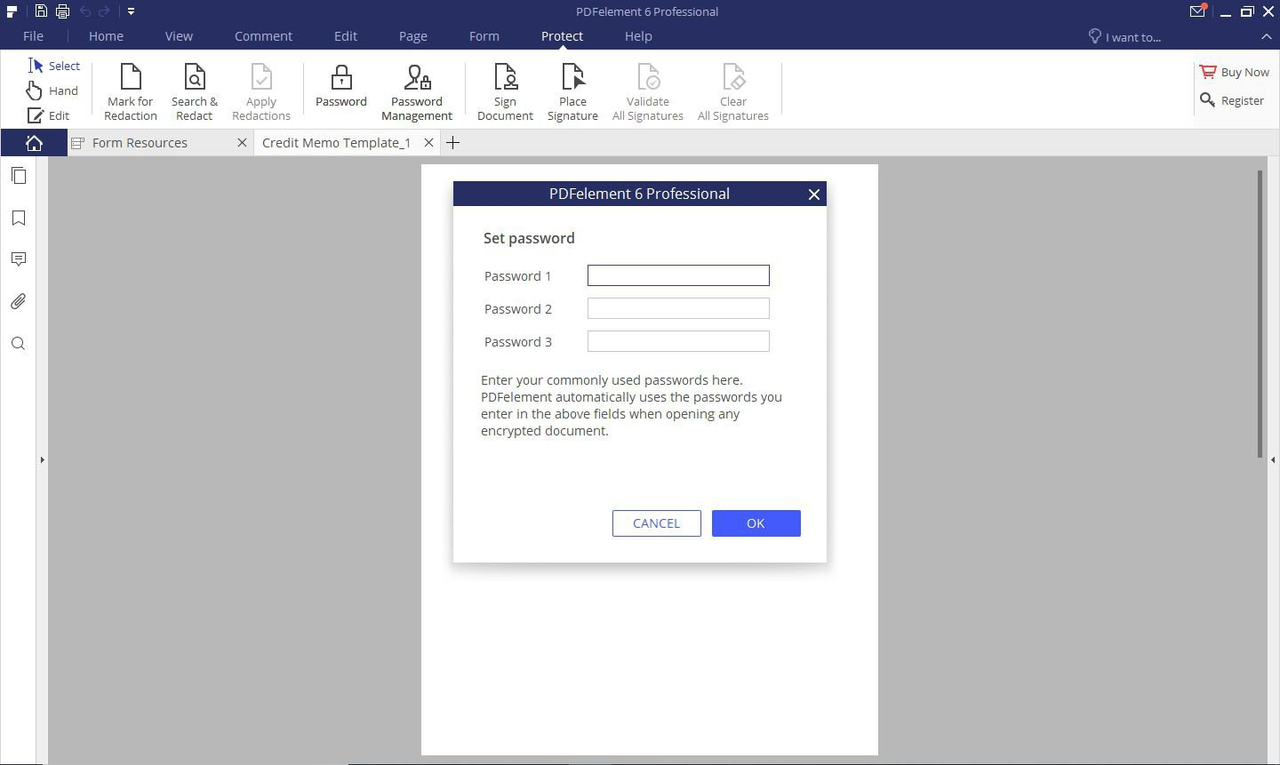Close the Form Resources tab
Viewport: 1280px width, 765px height.
242,143
